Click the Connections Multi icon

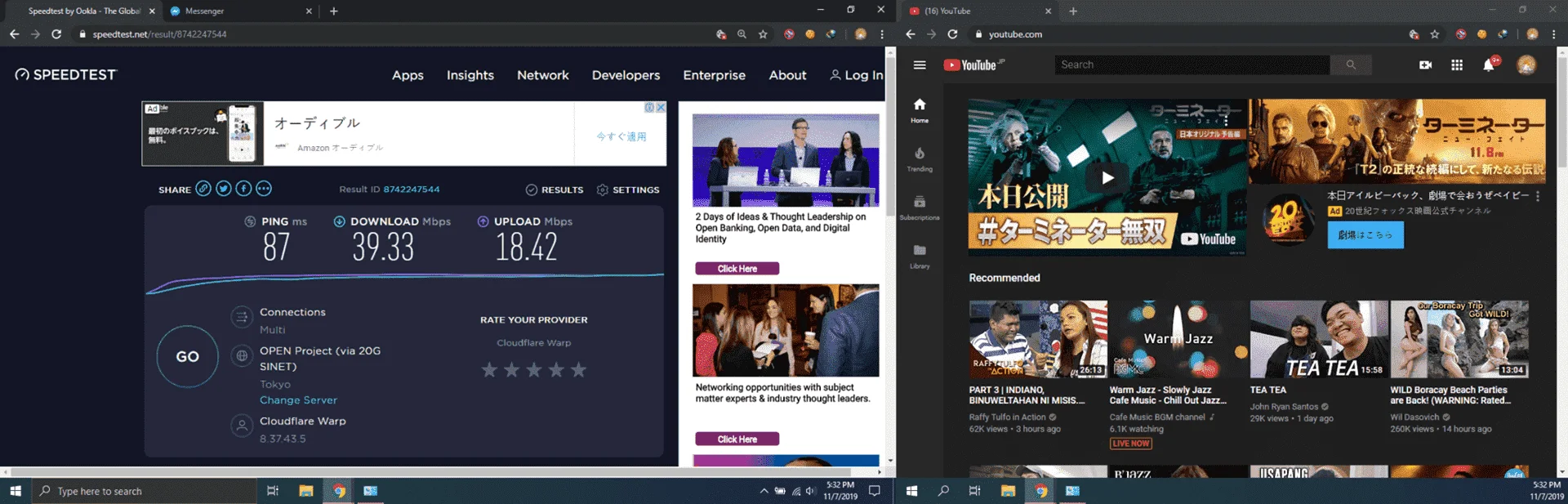pyautogui.click(x=241, y=317)
